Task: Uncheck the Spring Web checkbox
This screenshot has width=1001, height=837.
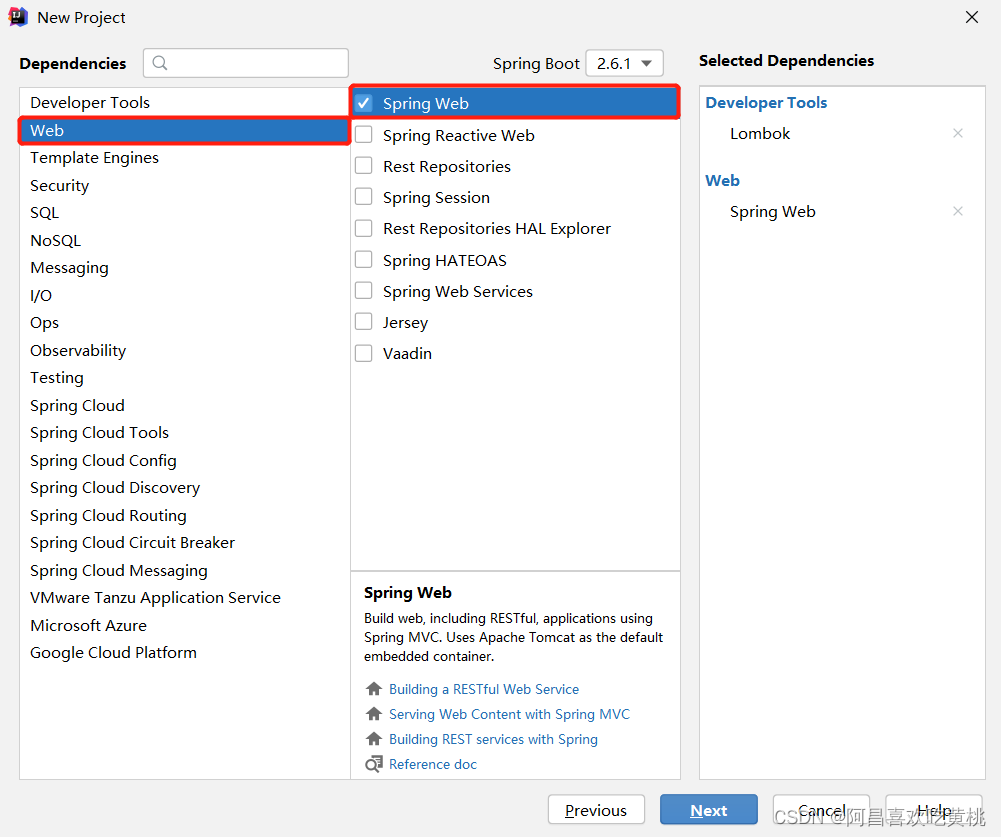Action: coord(364,103)
